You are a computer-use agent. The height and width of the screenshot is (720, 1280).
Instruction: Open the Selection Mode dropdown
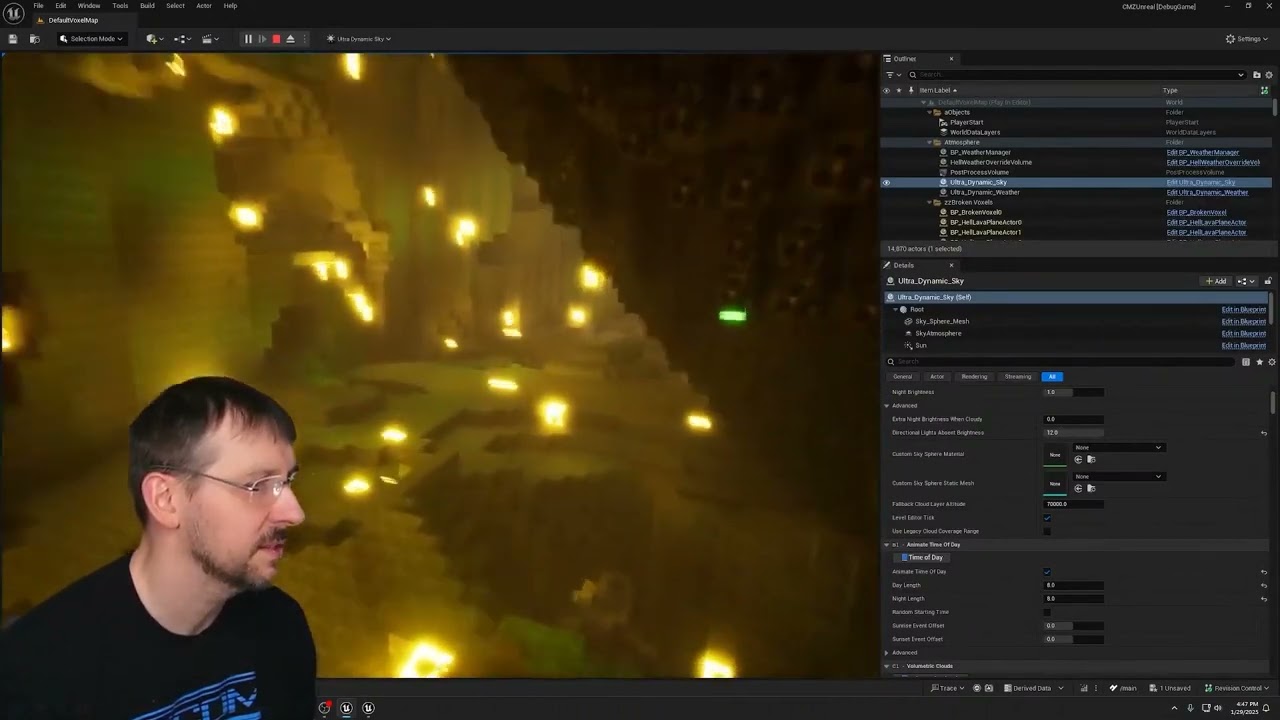point(91,39)
